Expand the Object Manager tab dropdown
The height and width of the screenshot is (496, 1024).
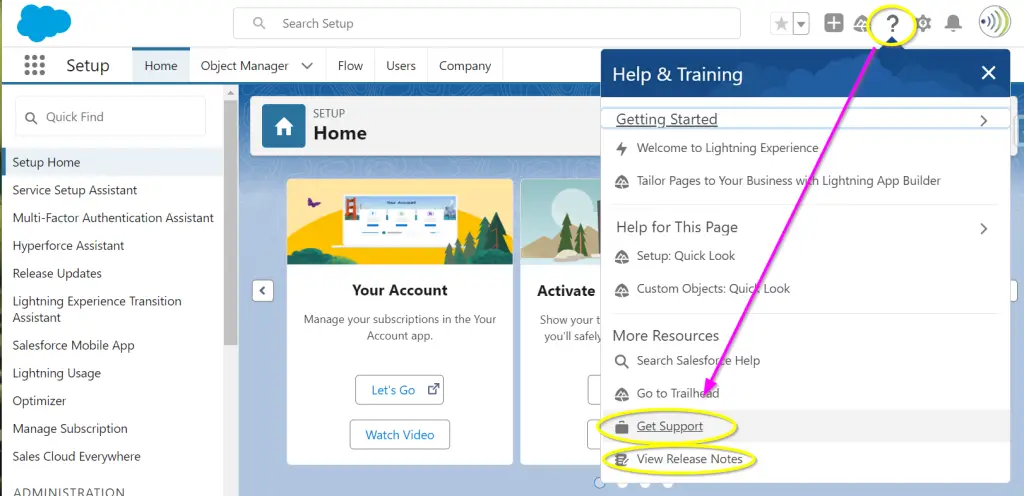click(307, 66)
